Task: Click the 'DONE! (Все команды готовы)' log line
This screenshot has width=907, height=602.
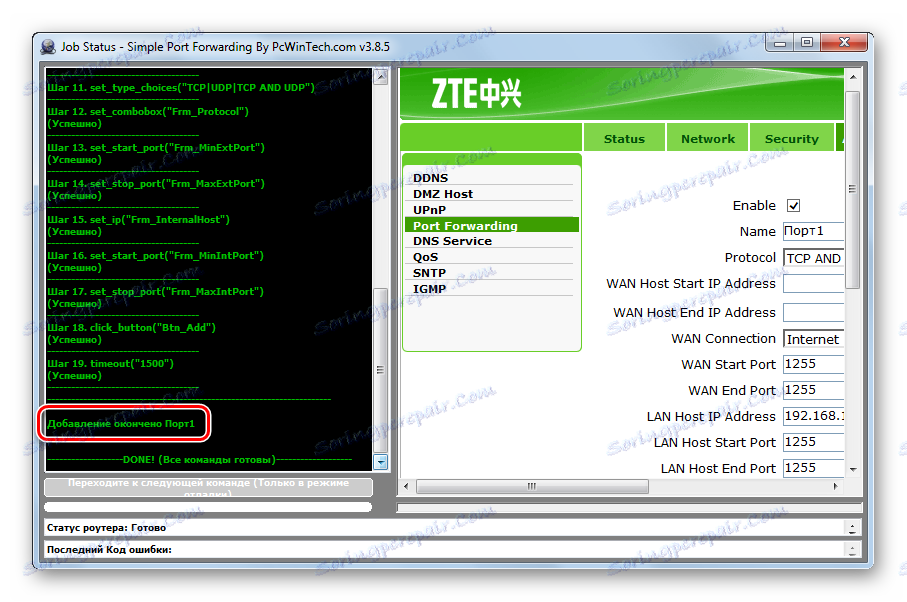Action: [199, 460]
